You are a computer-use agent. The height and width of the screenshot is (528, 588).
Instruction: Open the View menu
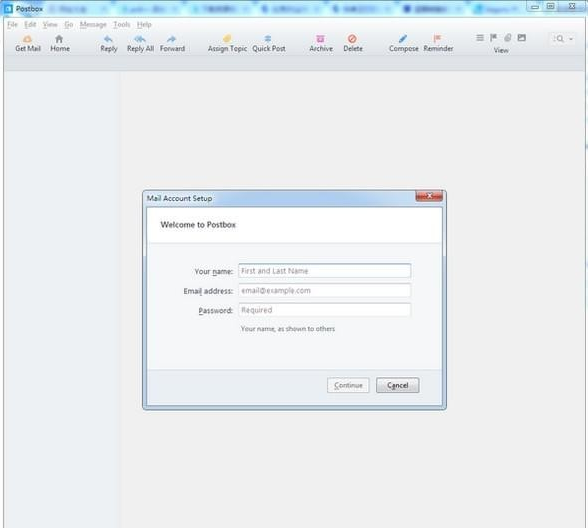click(x=50, y=25)
